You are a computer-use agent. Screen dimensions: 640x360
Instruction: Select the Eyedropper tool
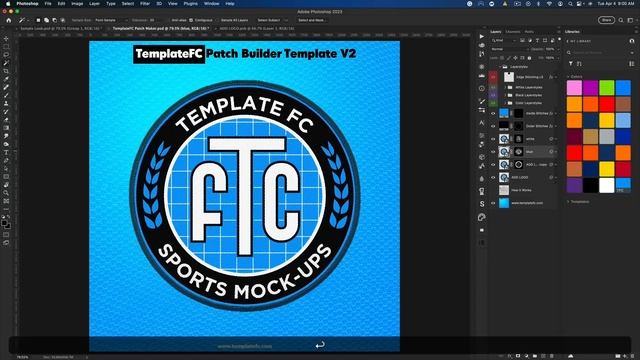tap(6, 79)
